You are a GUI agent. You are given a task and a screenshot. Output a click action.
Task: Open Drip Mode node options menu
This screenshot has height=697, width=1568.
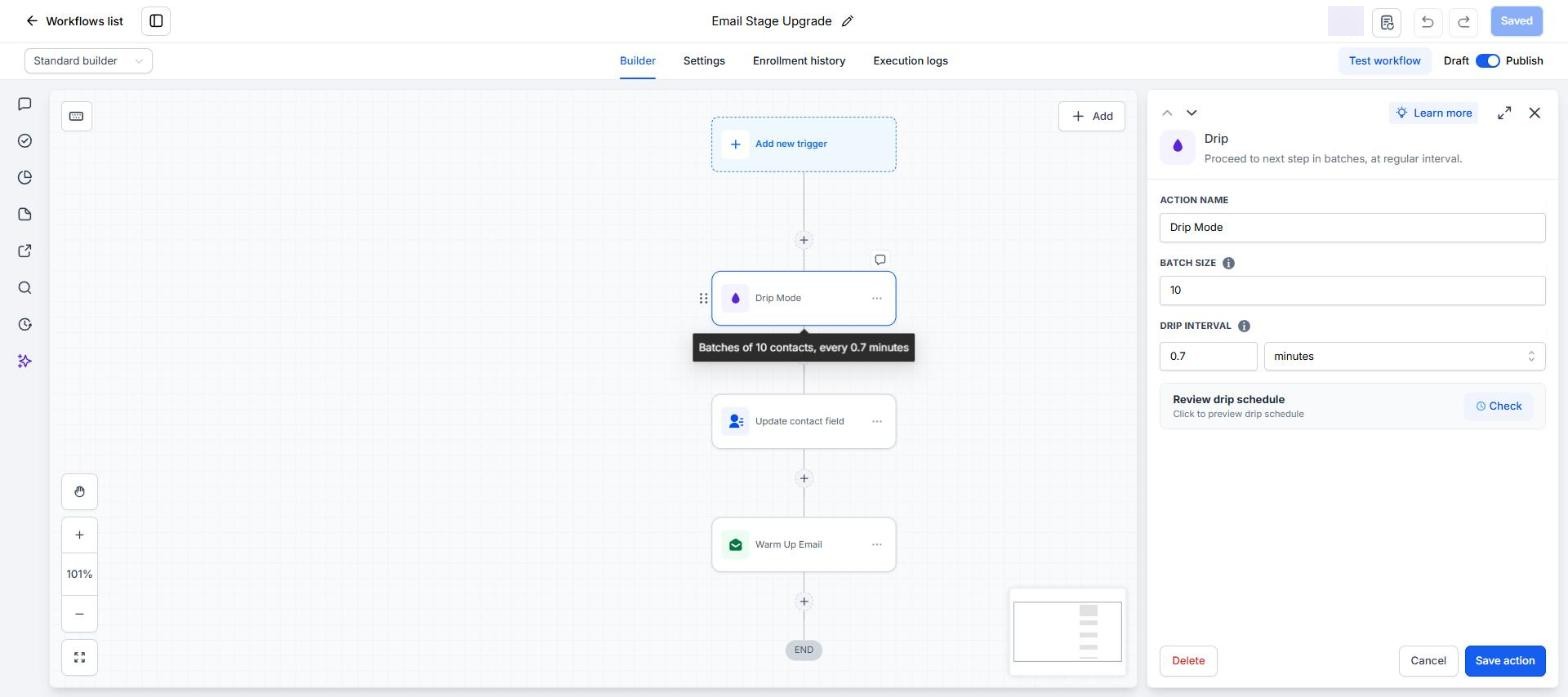coord(877,298)
